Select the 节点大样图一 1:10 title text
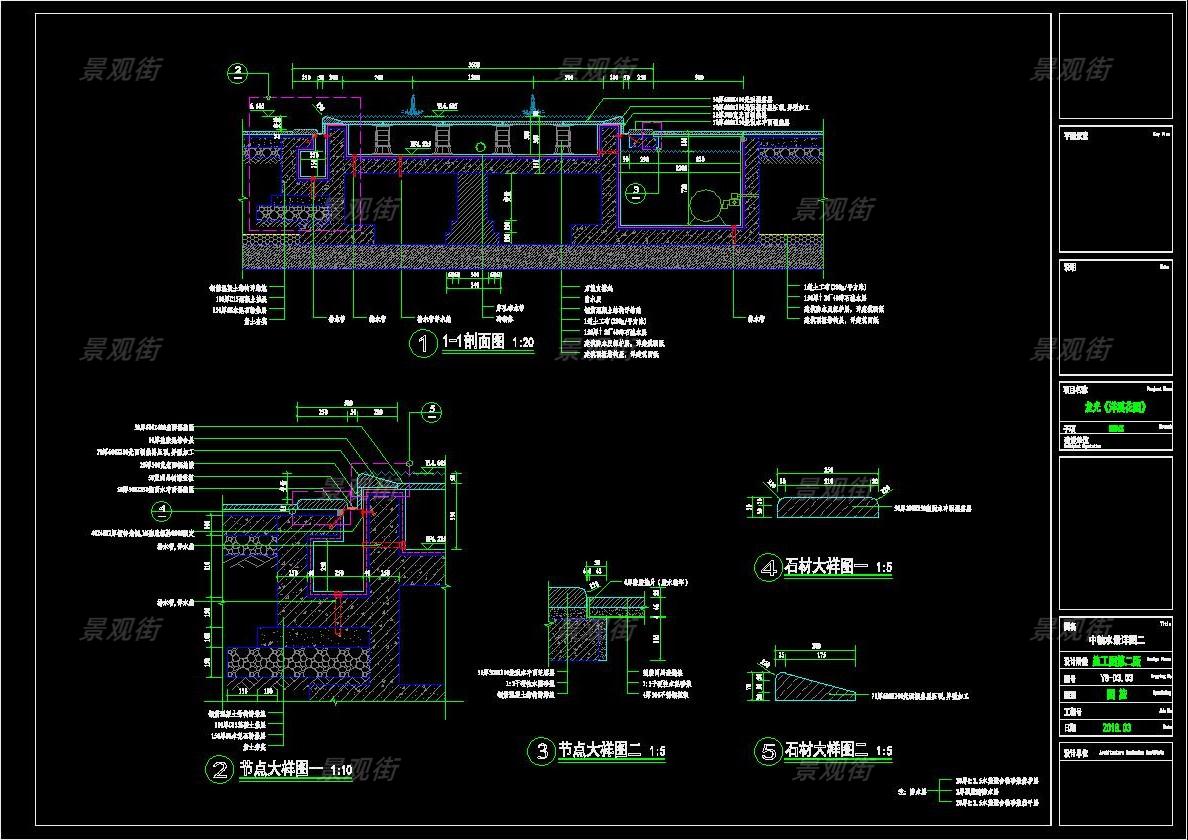This screenshot has height=840, width=1188. point(295,770)
